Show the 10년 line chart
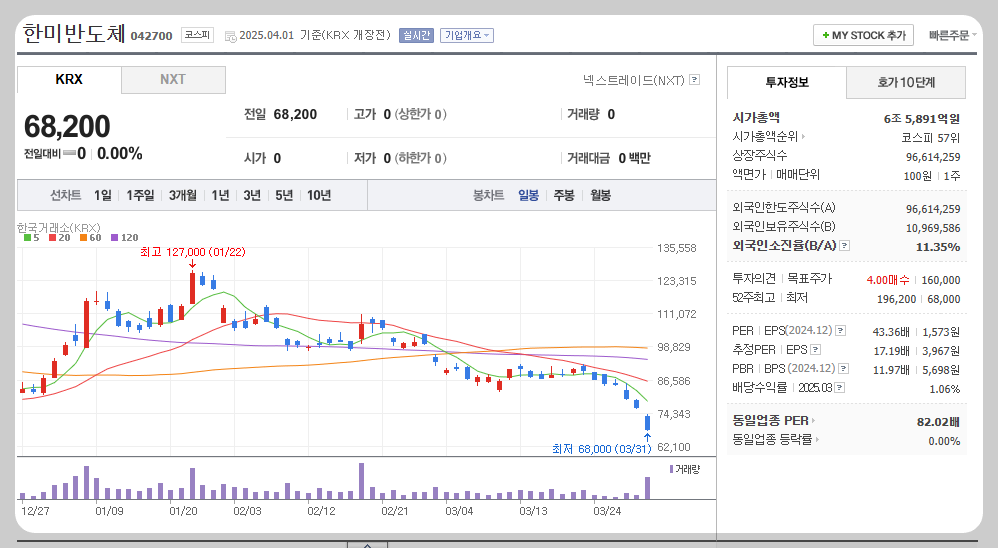Viewport: 998px width, 548px height. [x=319, y=195]
